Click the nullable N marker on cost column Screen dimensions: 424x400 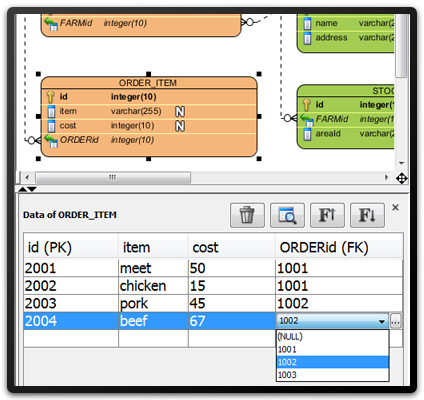click(x=180, y=126)
